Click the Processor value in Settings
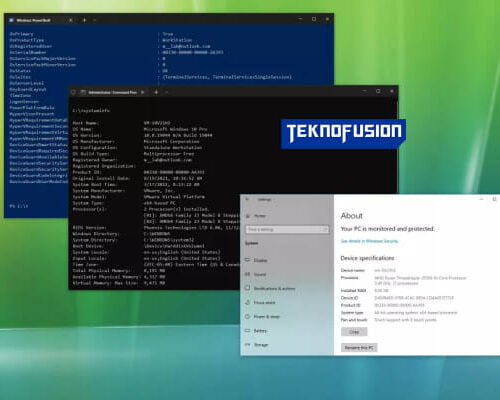The width and height of the screenshot is (500, 400). (x=420, y=280)
